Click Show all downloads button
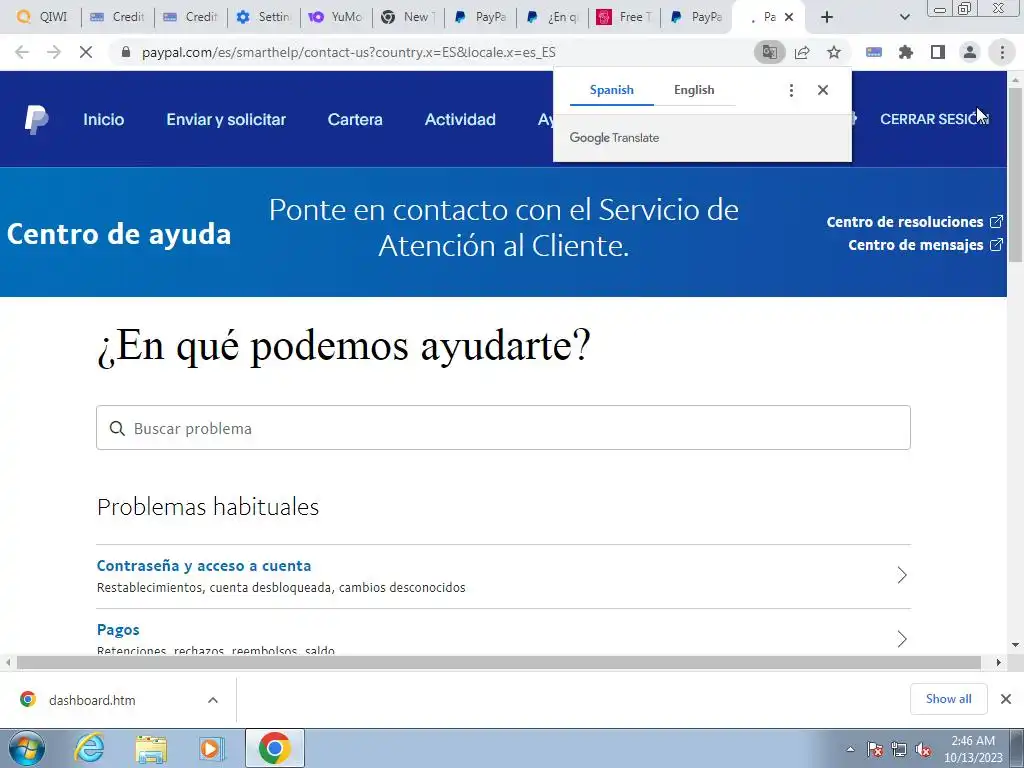This screenshot has height=768, width=1024. pyautogui.click(x=948, y=699)
